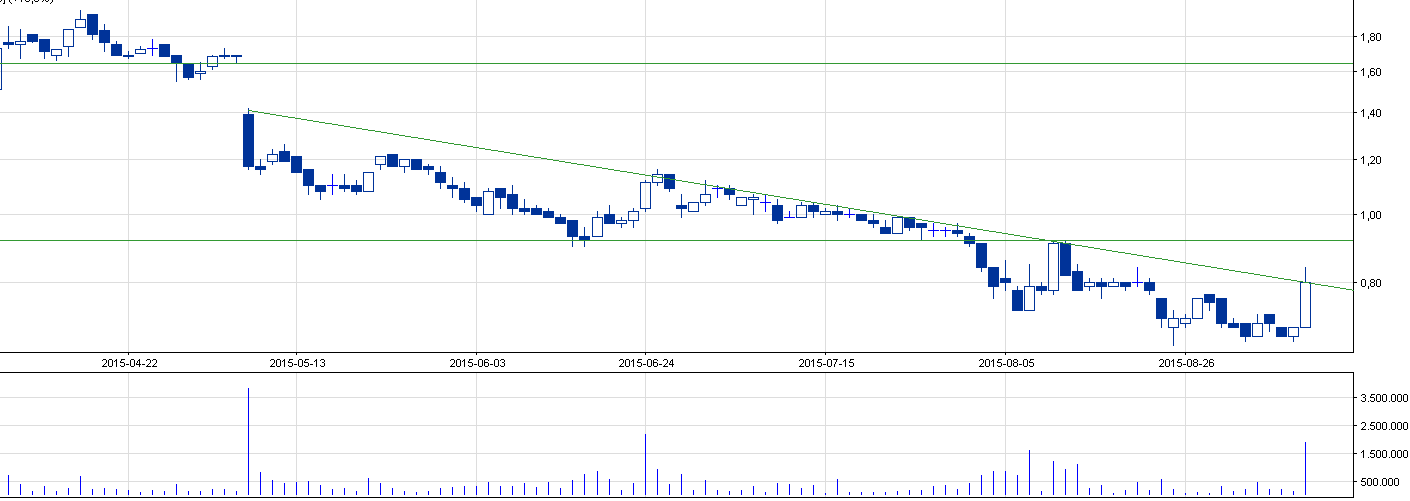Click the 2015-07-15 date axis label
This screenshot has width=1410, height=501.
coord(826,363)
